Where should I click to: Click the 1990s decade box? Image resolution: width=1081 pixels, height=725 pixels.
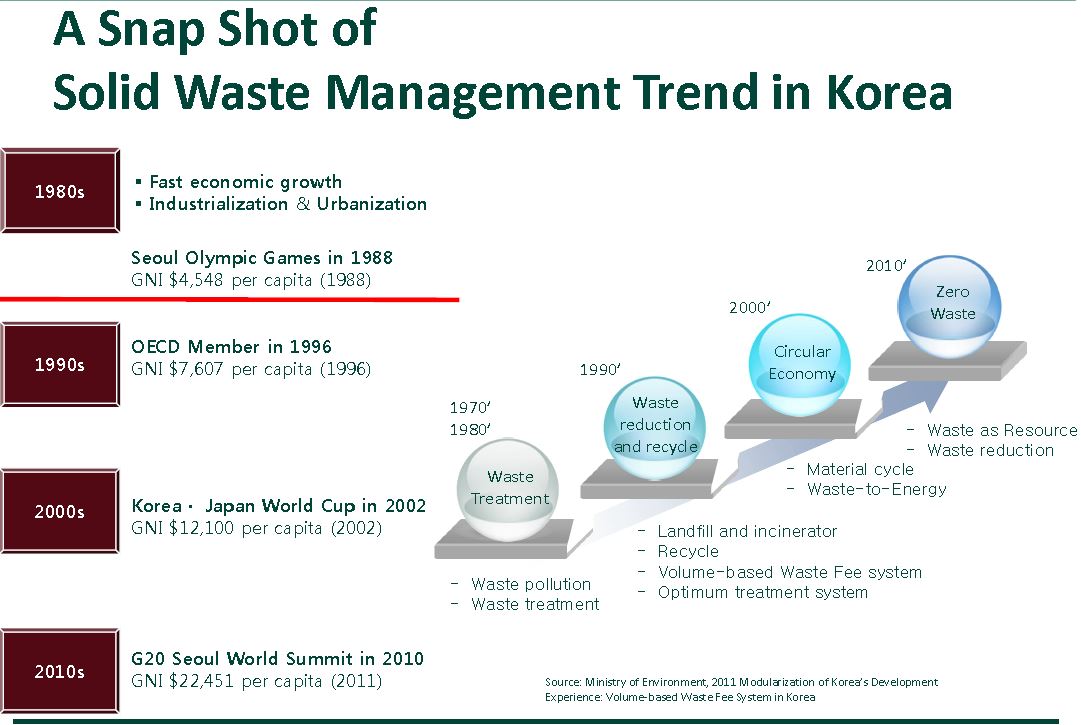60,364
